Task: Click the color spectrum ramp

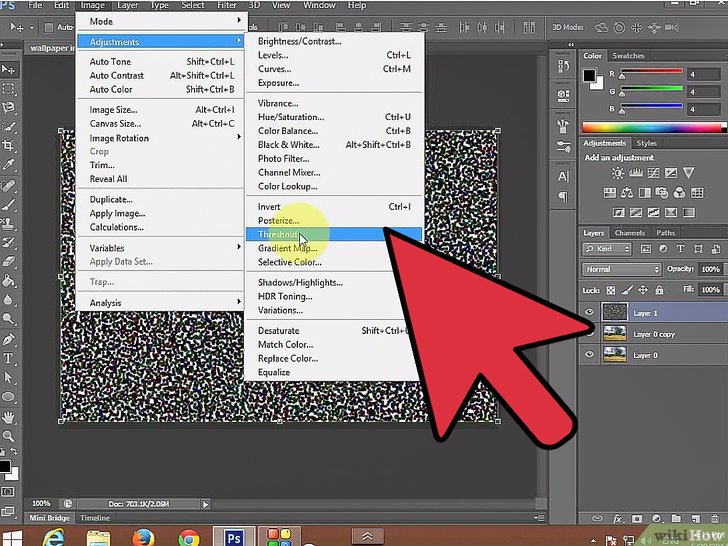Action: 654,128
